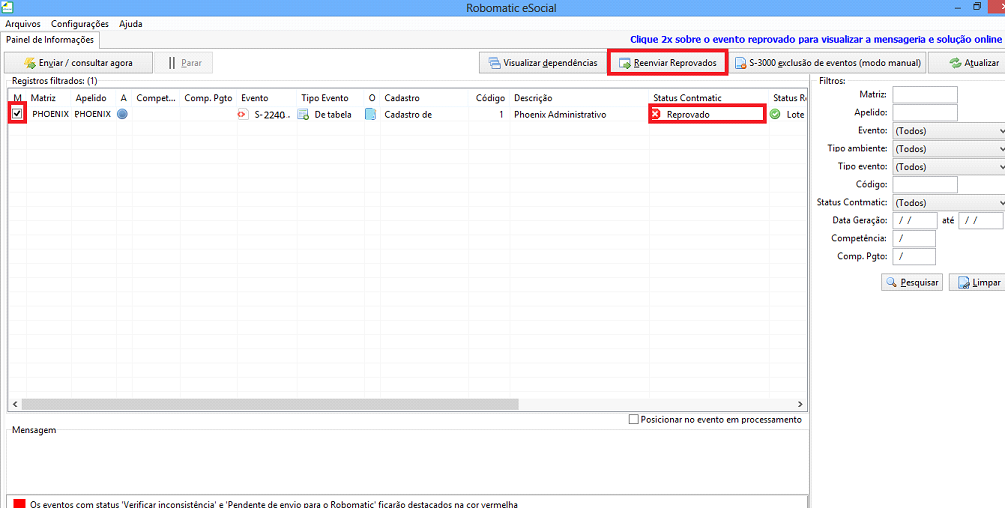The height and width of the screenshot is (508, 1005).
Task: Click the Parar button
Action: [184, 63]
